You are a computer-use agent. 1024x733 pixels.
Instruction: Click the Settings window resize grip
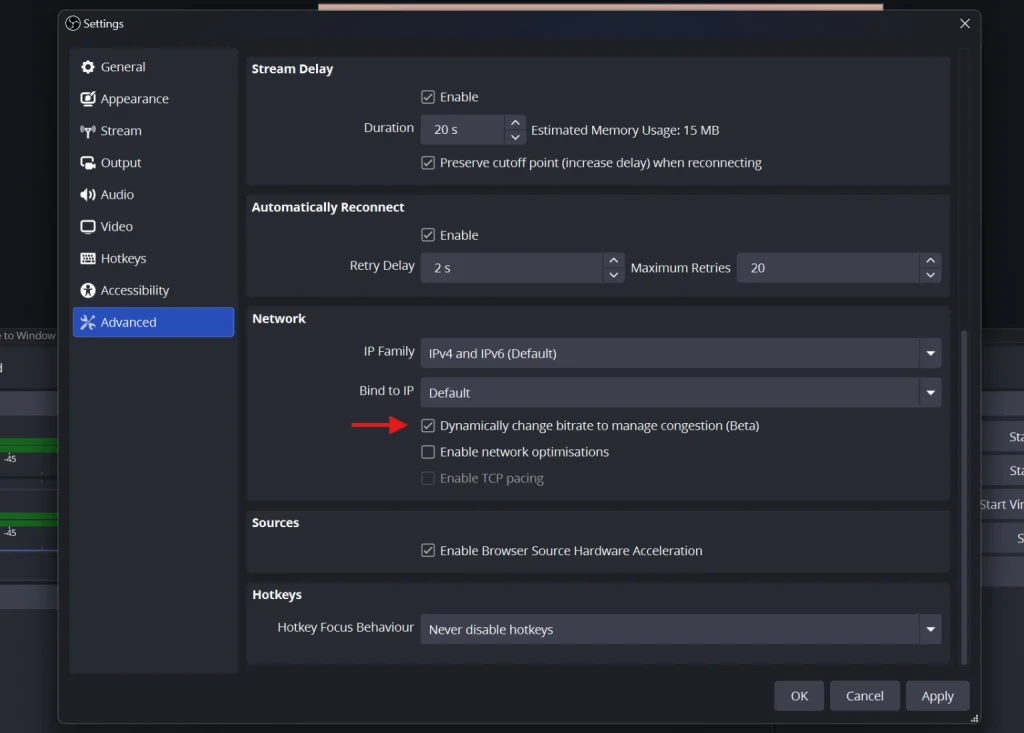(x=974, y=718)
